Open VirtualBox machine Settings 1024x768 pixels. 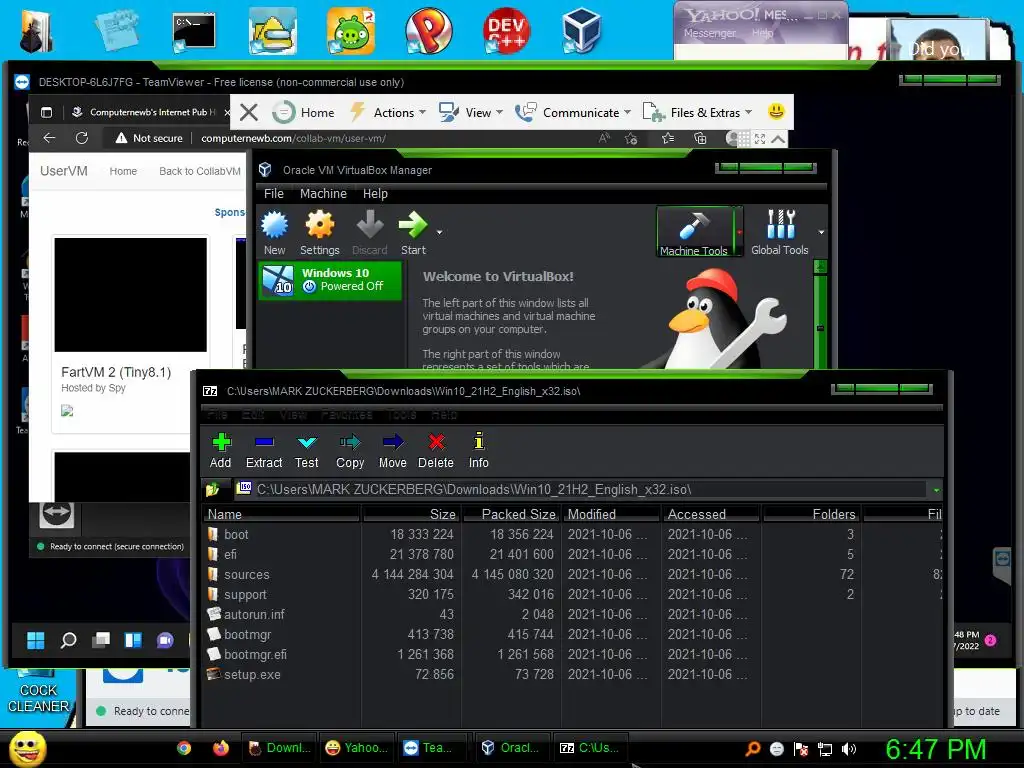319,232
